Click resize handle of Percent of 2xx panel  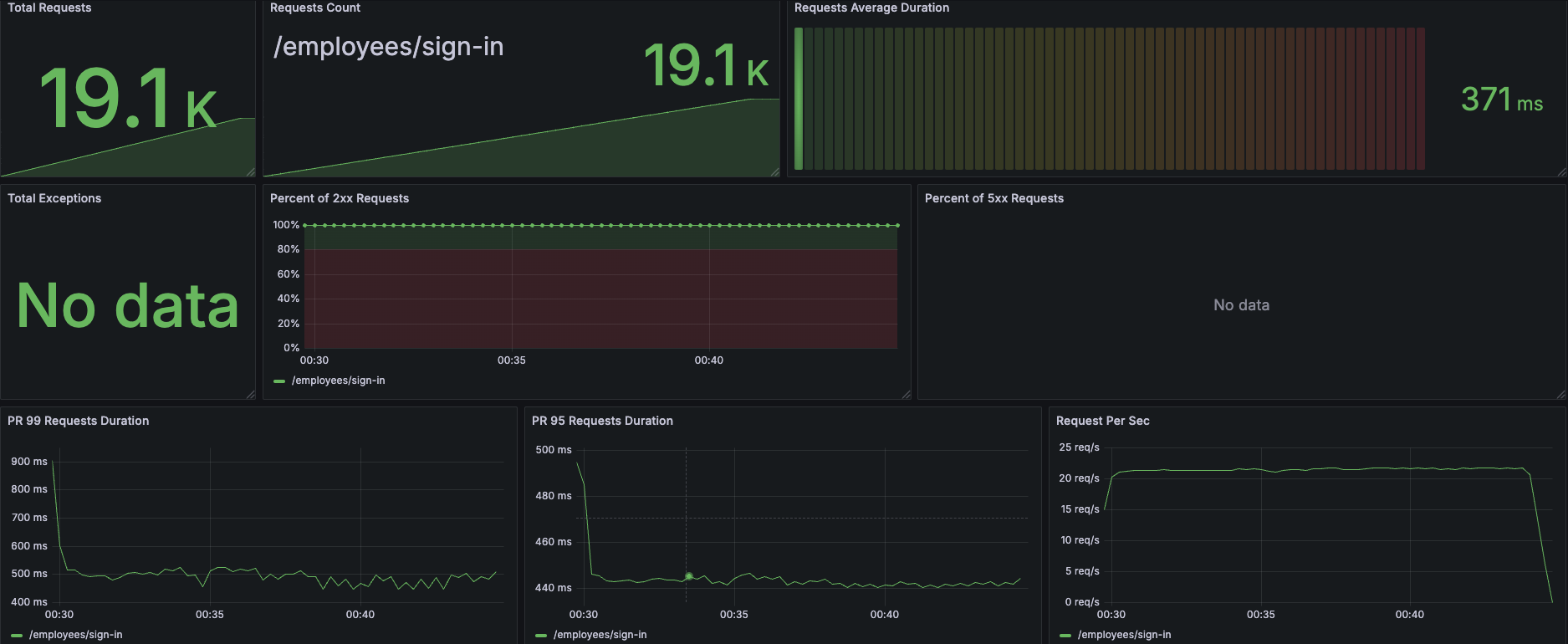(x=907, y=395)
